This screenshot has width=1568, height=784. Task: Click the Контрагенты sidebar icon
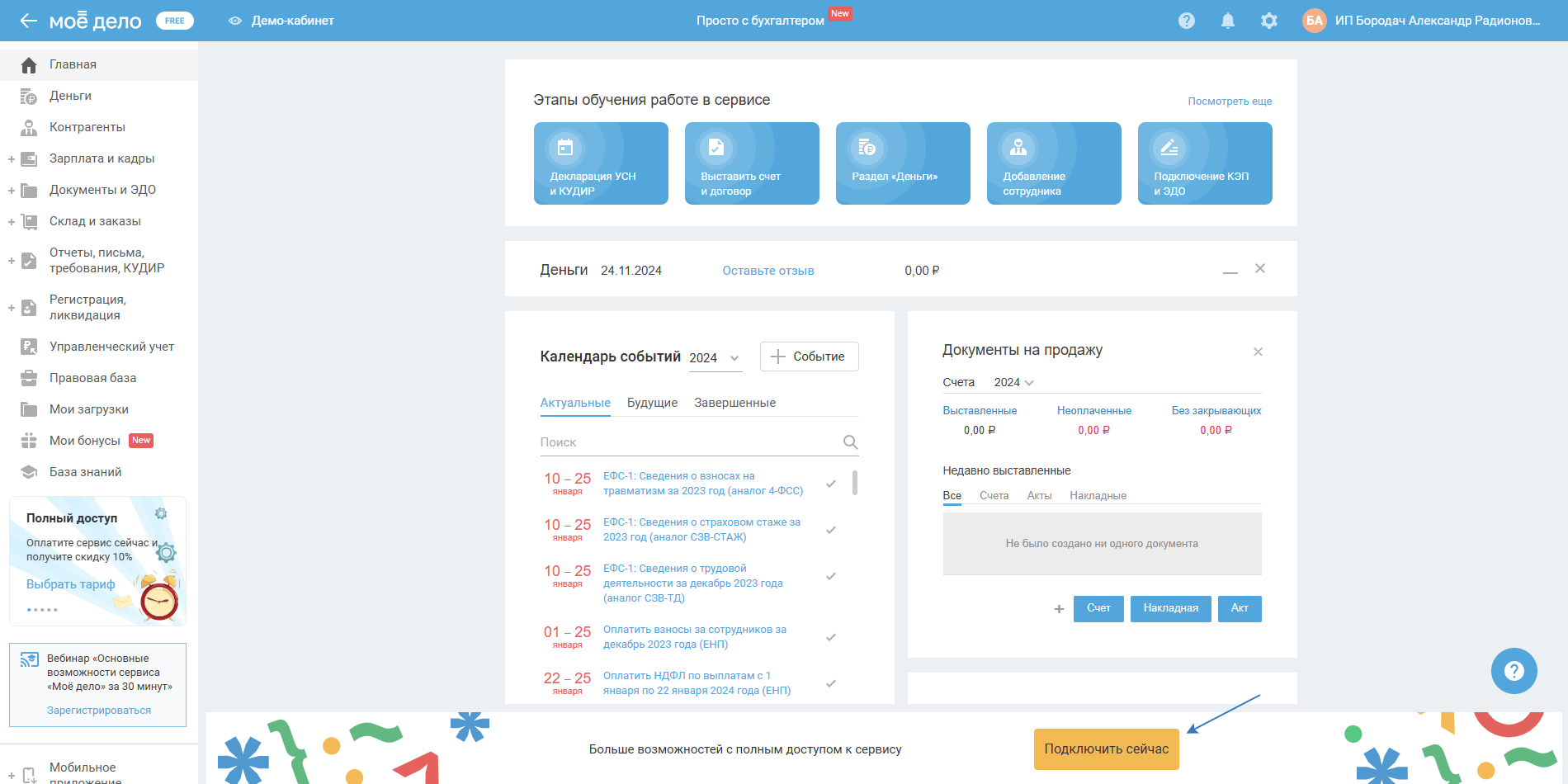coord(29,127)
